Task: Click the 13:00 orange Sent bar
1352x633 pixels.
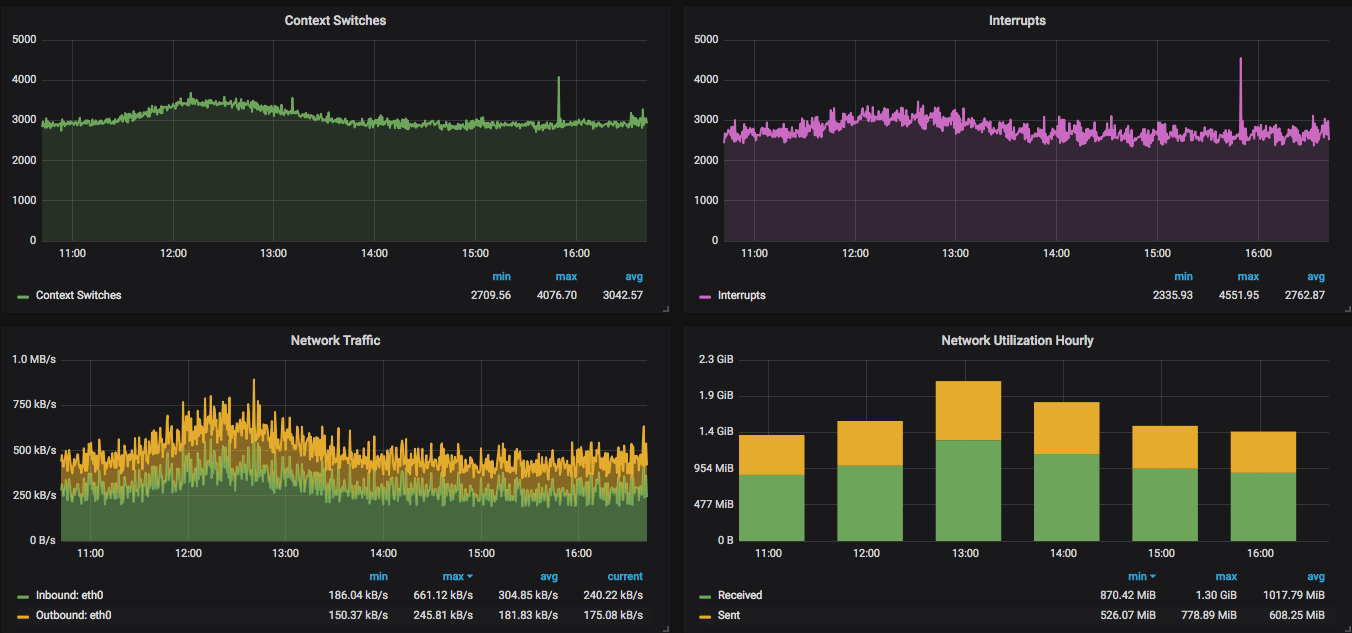Action: pos(968,410)
